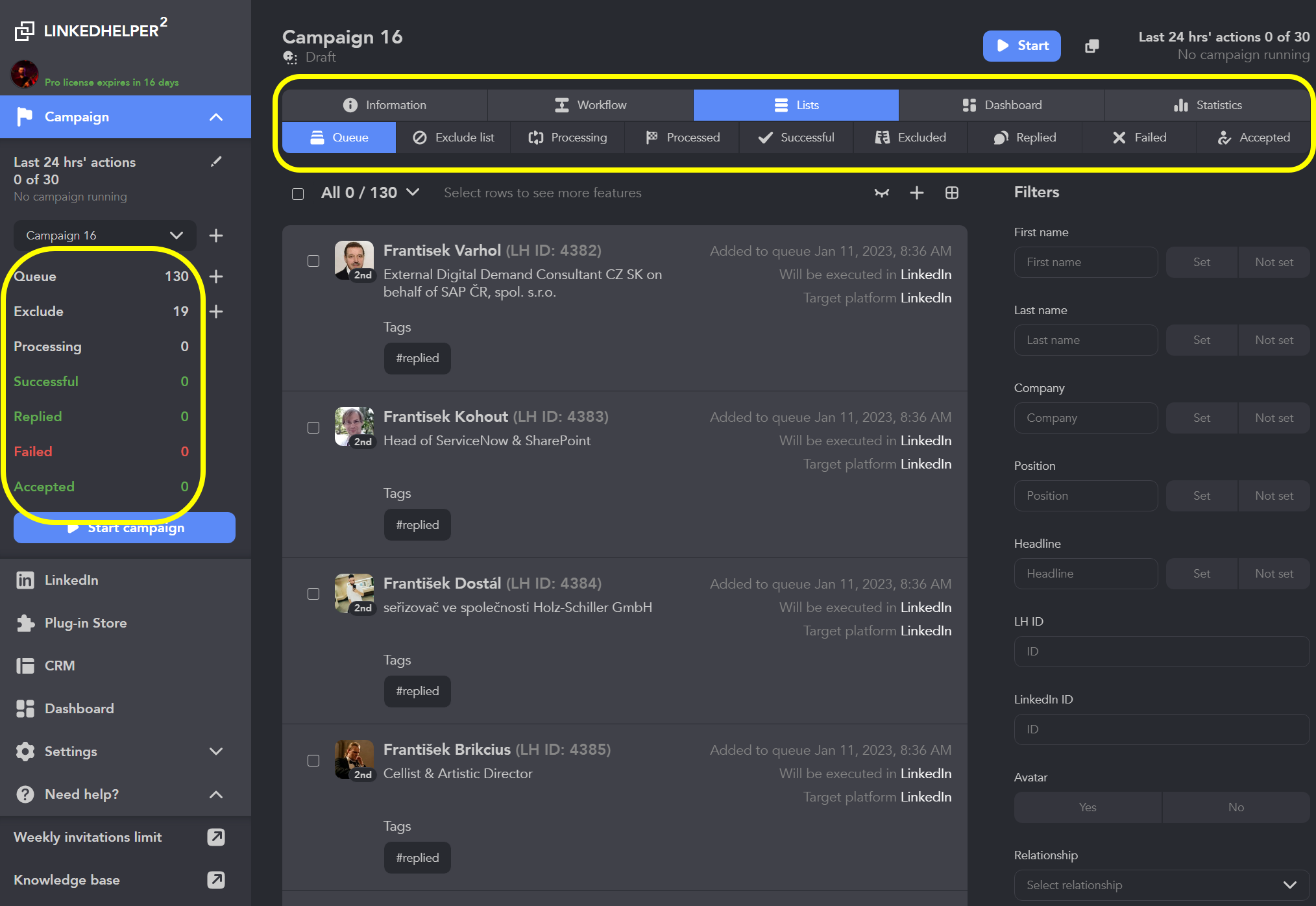
Task: Open CRM from the sidebar
Action: 60,665
